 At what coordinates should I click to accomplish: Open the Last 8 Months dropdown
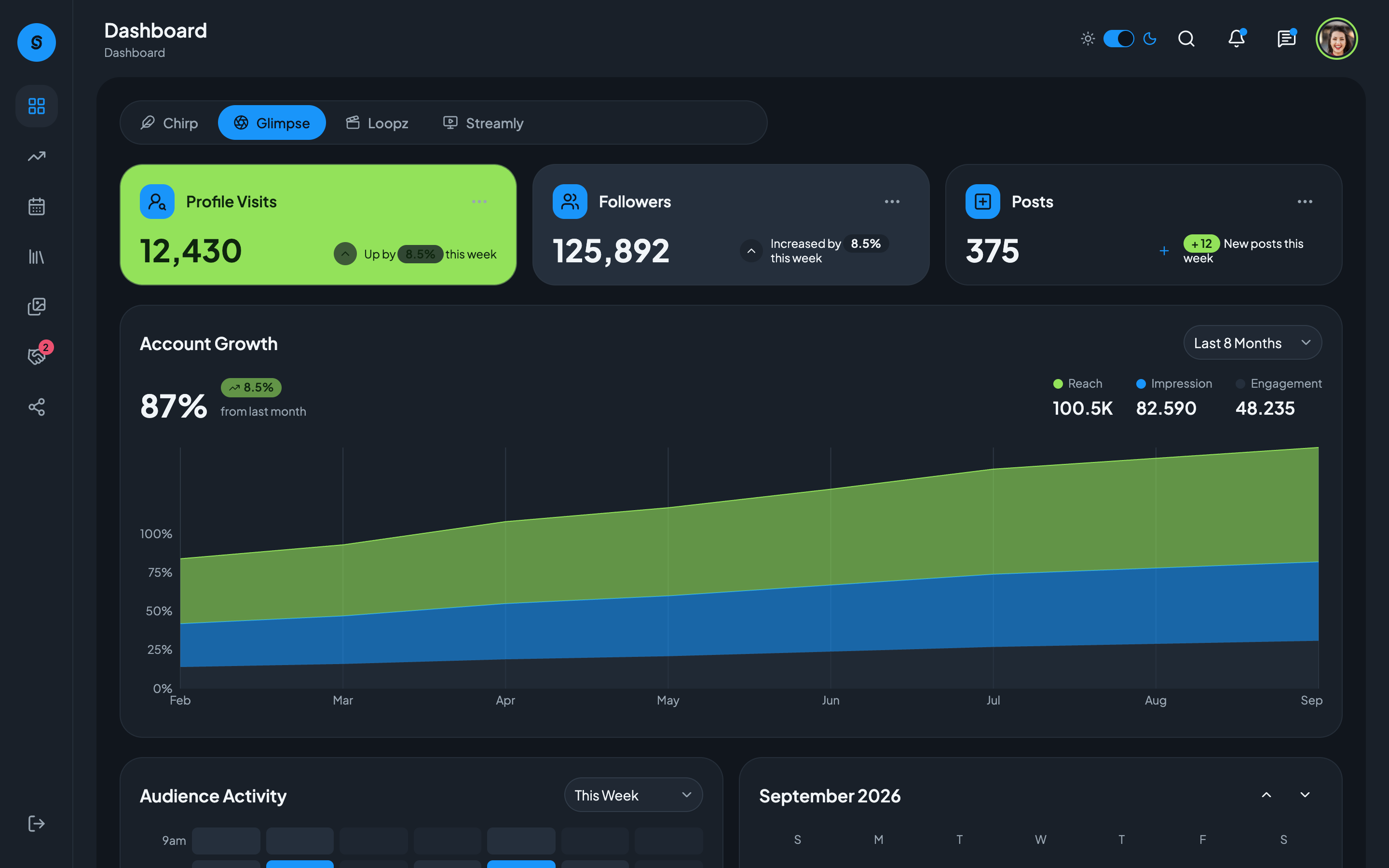click(x=1253, y=343)
